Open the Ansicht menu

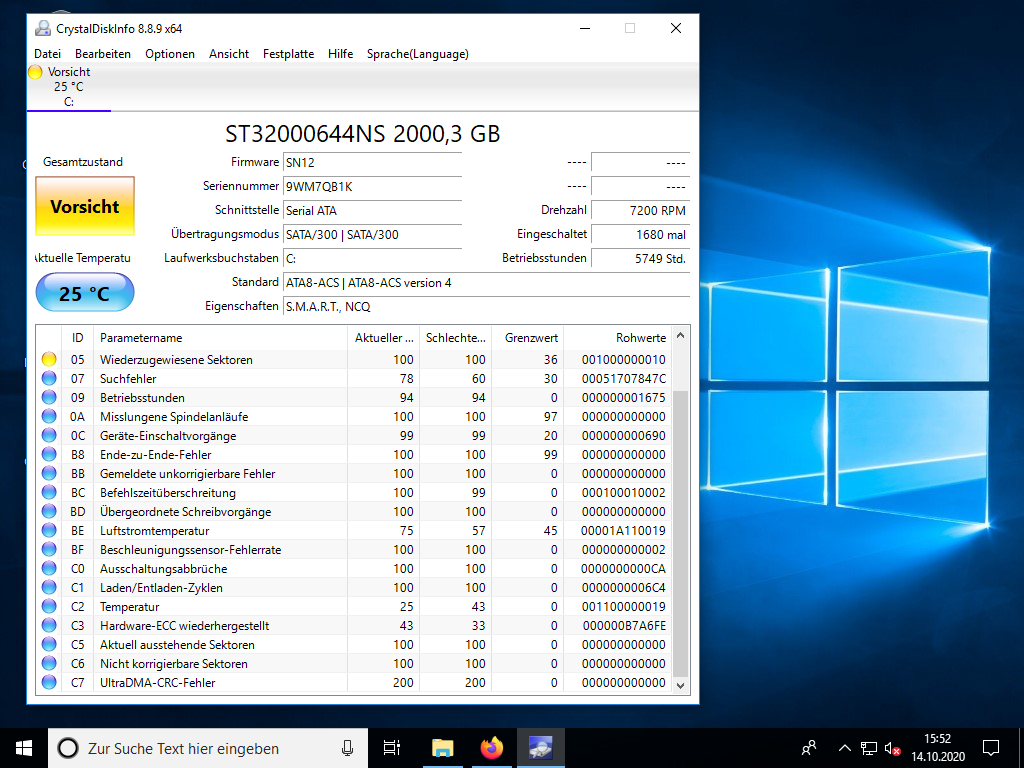click(229, 54)
